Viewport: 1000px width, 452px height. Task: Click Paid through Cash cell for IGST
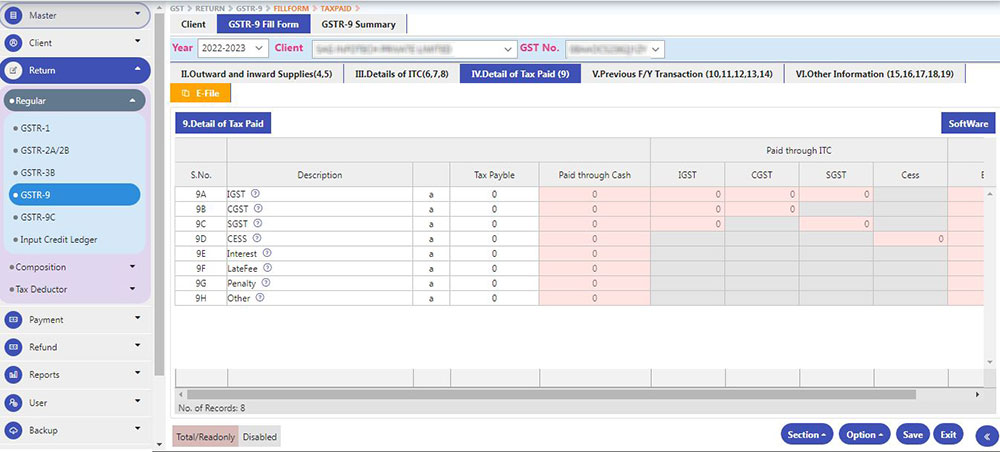coord(594,194)
